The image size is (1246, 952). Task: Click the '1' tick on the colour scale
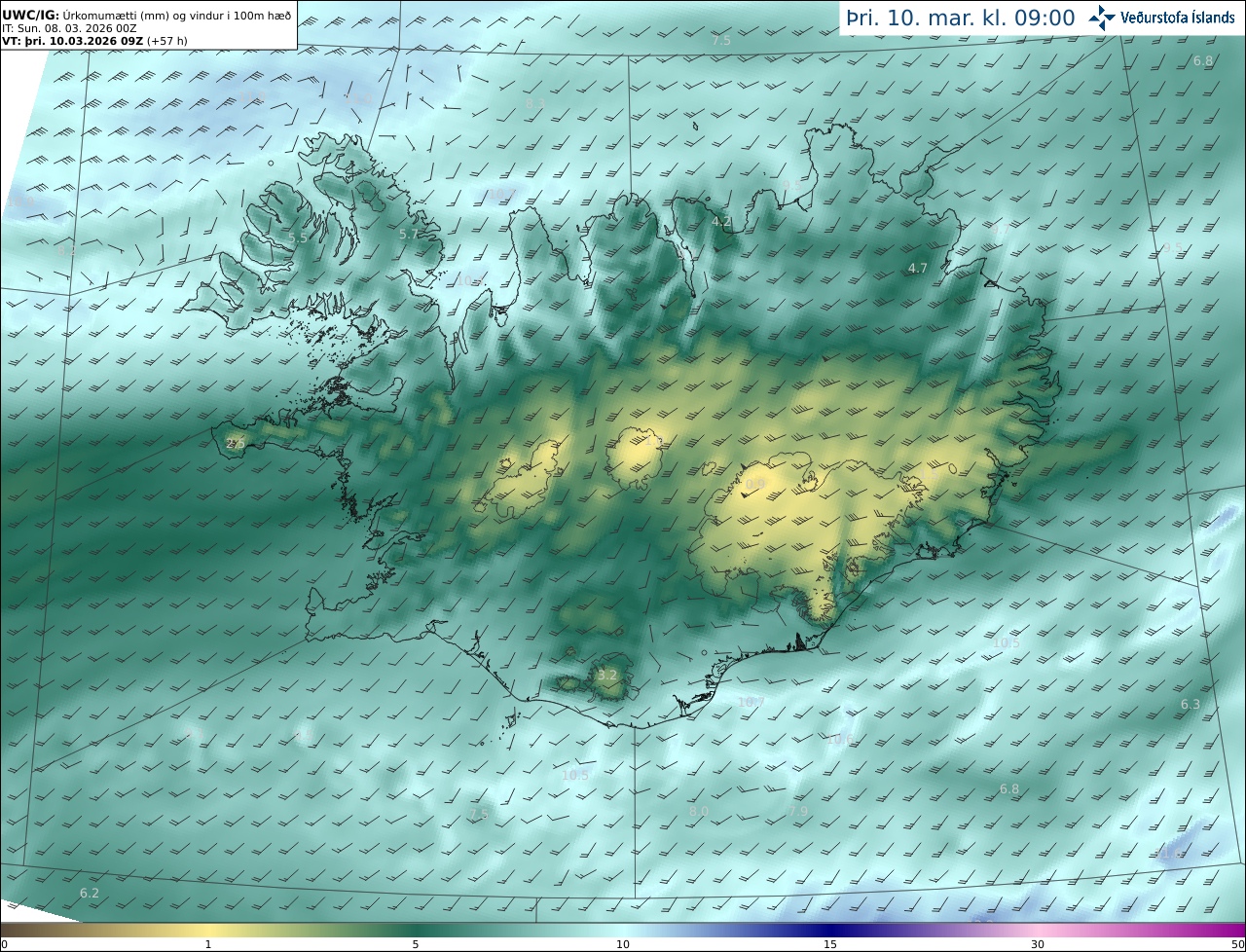tap(208, 944)
